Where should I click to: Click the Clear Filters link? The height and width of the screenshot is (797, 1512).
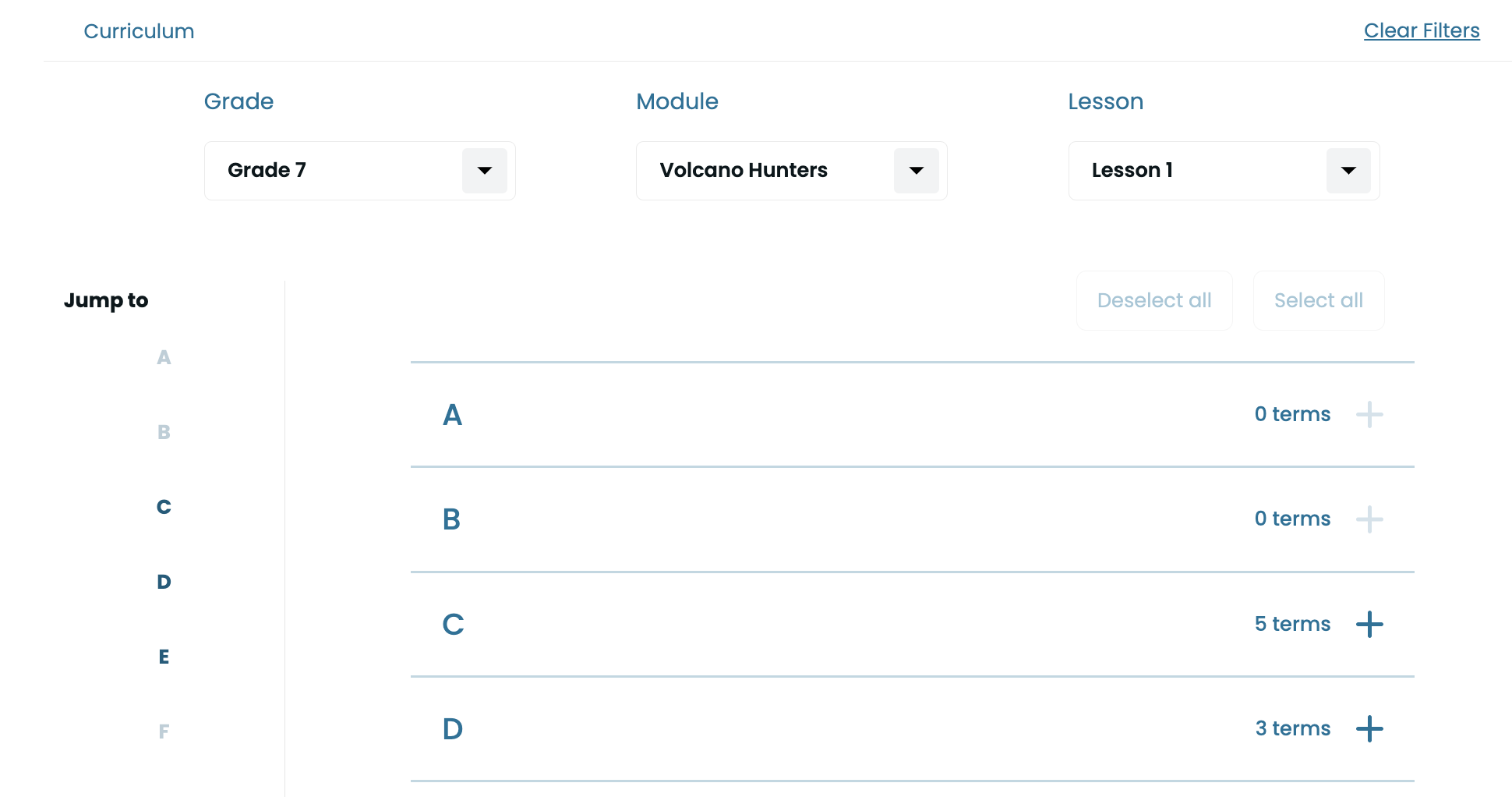tap(1421, 30)
